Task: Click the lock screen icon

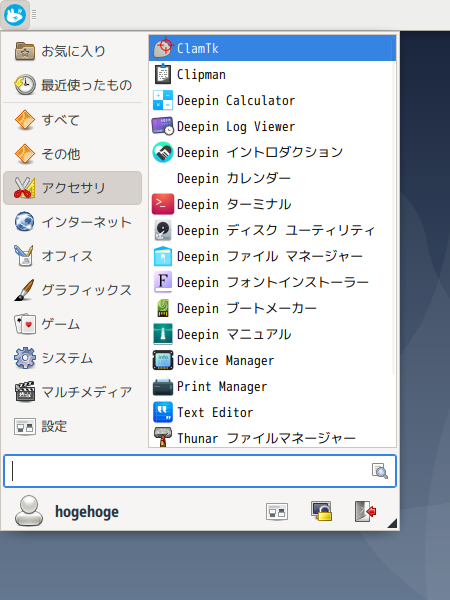Action: click(x=321, y=511)
